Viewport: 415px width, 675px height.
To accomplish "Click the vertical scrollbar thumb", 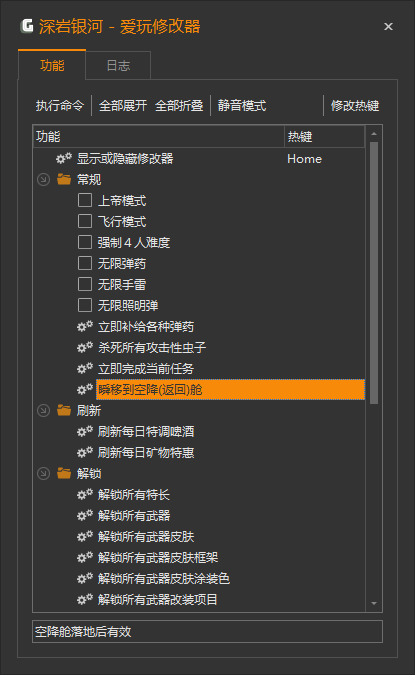I will [x=374, y=273].
